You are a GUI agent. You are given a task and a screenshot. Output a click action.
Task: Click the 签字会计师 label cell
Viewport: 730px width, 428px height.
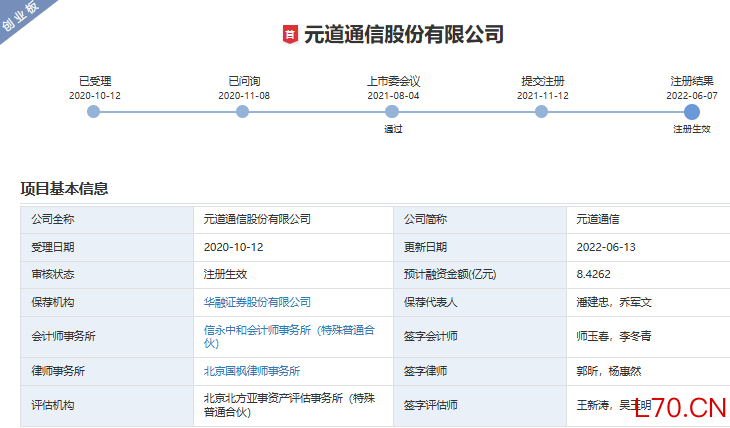click(x=480, y=337)
